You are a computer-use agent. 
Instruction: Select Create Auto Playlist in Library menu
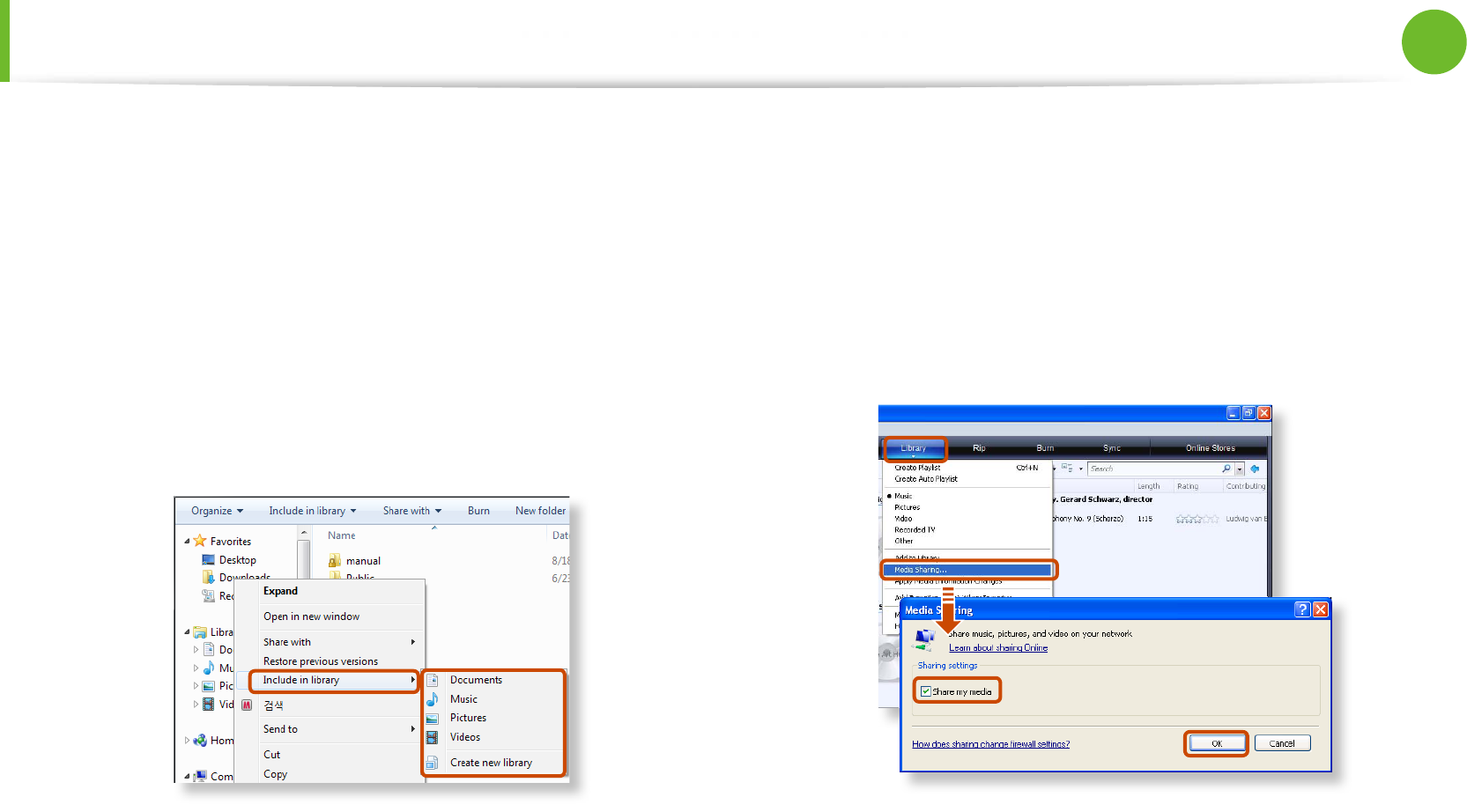[x=926, y=479]
